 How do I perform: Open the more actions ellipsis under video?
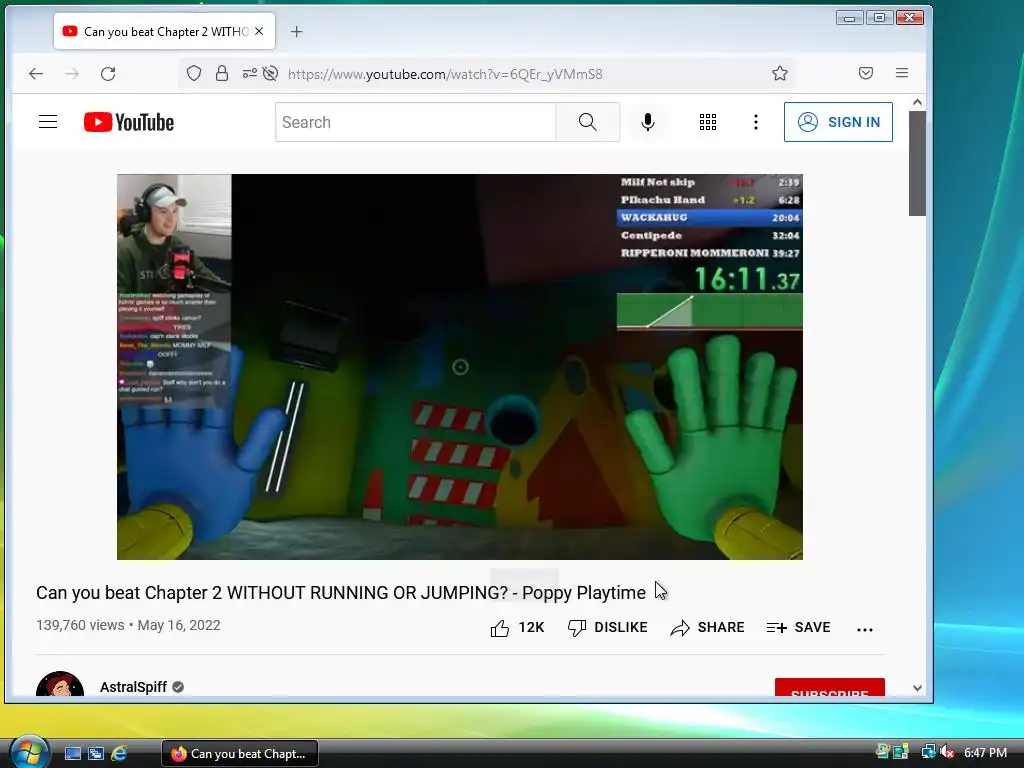point(865,630)
